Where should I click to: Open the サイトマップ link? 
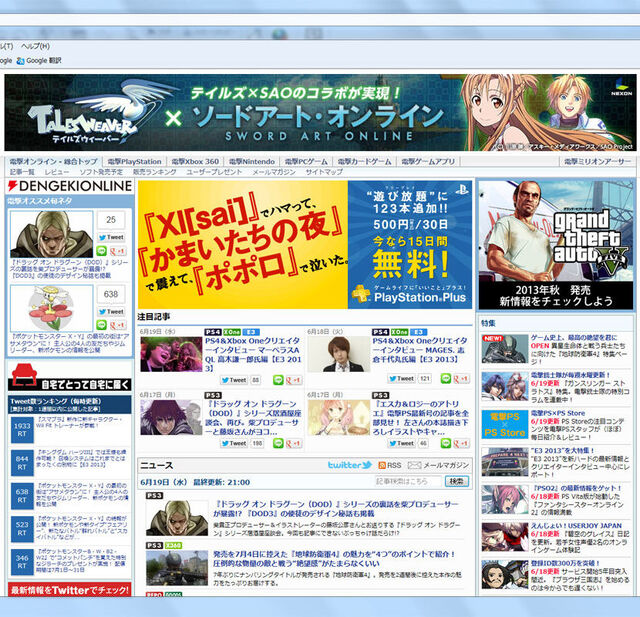(x=324, y=172)
